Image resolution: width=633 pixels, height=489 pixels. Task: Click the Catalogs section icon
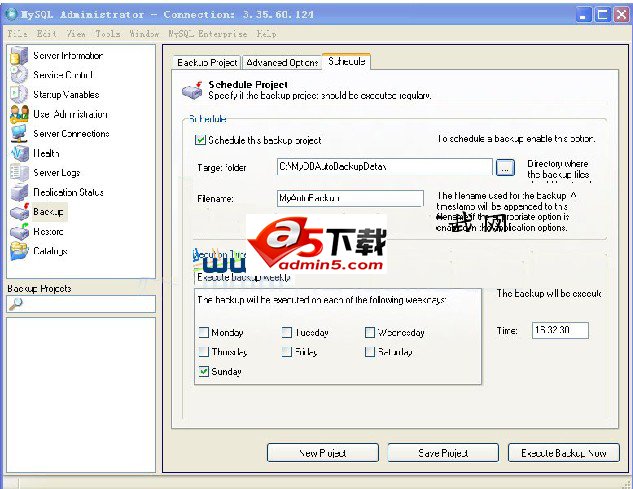click(19, 251)
